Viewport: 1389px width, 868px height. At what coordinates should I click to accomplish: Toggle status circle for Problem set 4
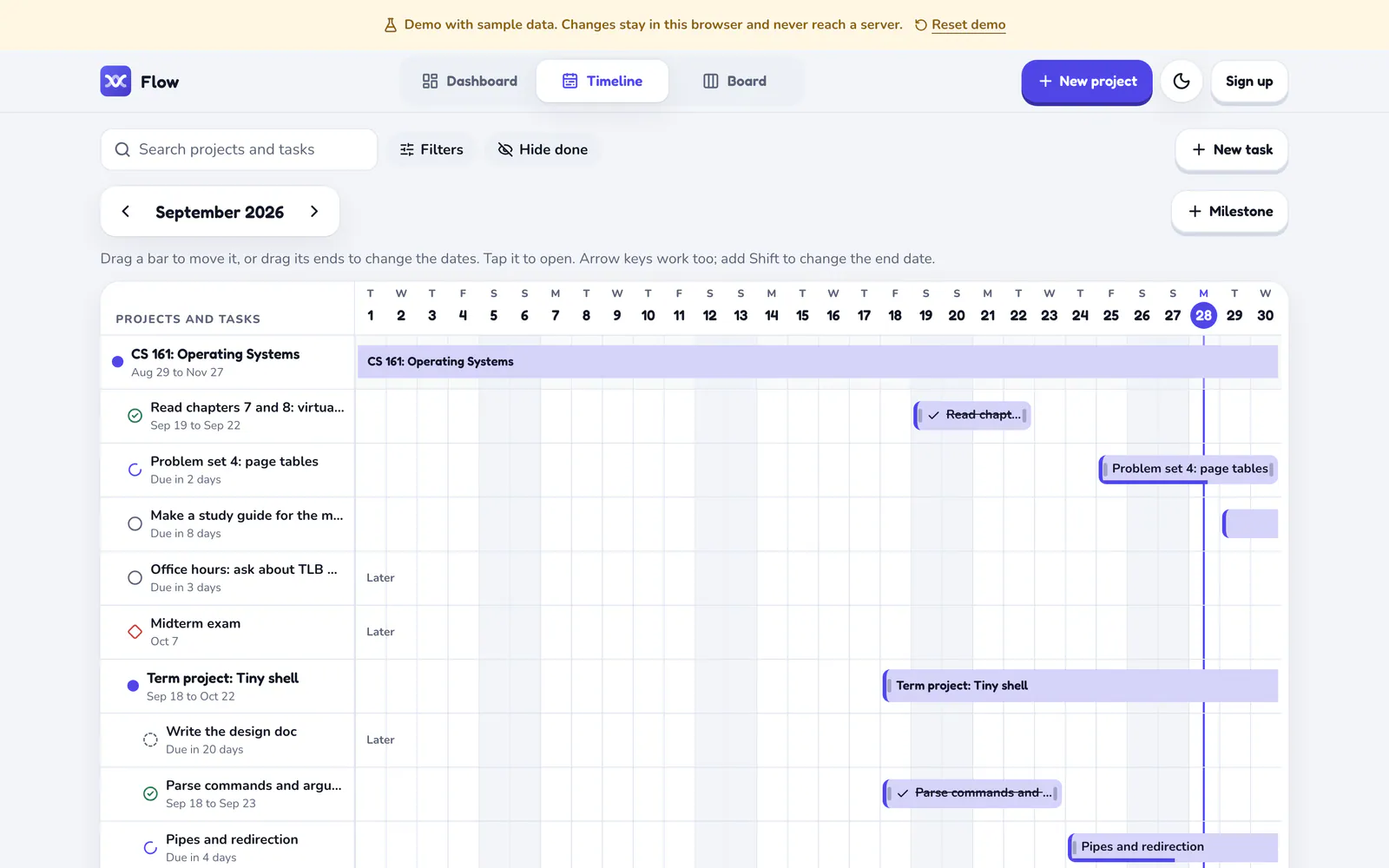135,470
